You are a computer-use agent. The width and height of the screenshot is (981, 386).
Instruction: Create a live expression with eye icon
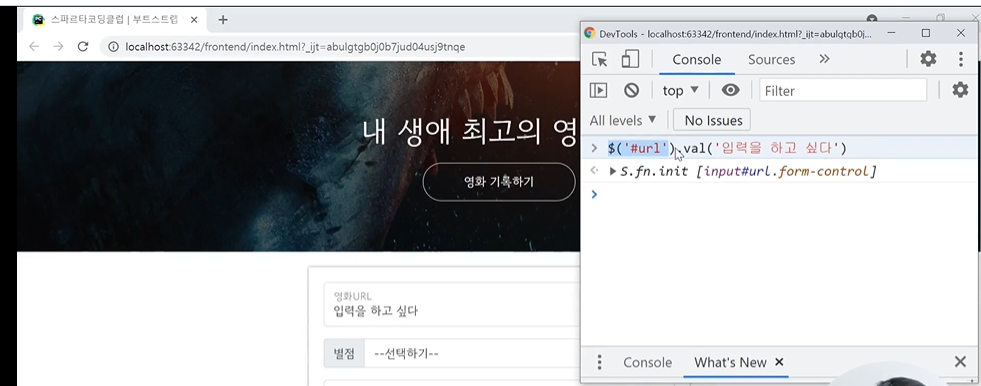pyautogui.click(x=730, y=91)
